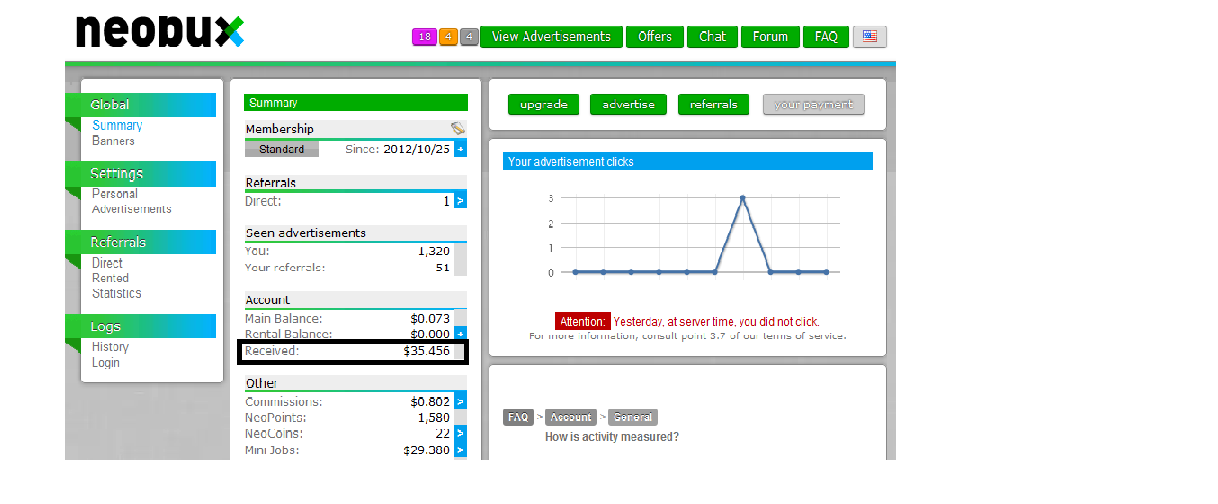
Task: Open Banners in the sidebar
Action: tap(113, 141)
